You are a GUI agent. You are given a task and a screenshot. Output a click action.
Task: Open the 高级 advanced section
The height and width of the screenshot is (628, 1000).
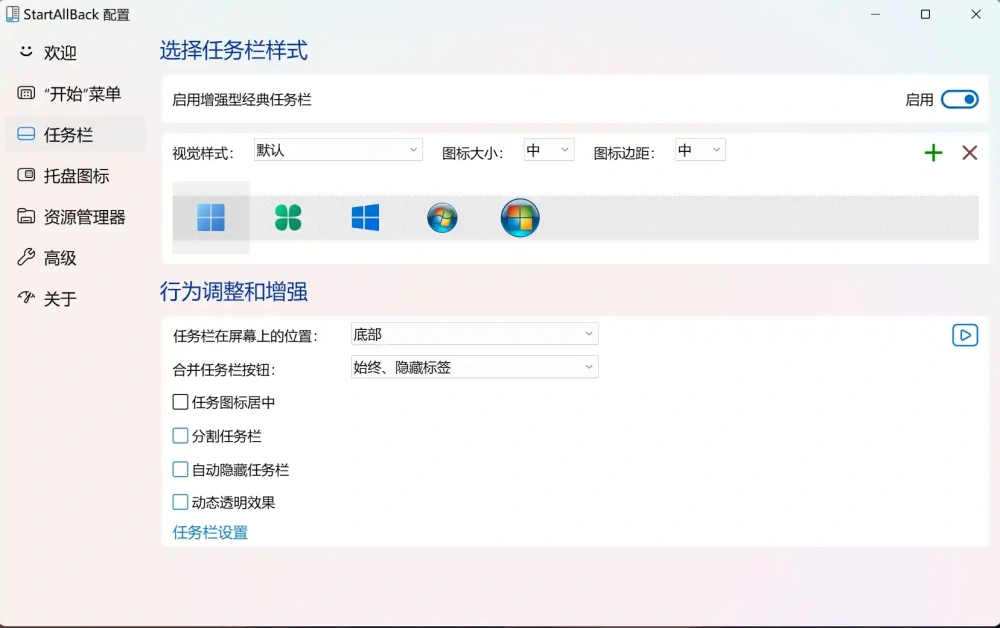click(75, 258)
